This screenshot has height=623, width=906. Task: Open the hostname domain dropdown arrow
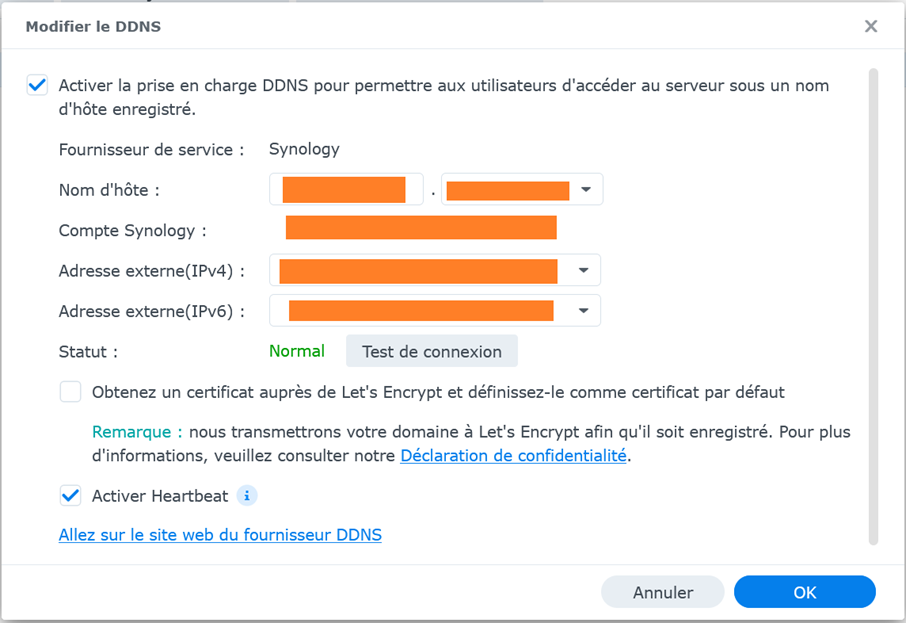(x=586, y=190)
